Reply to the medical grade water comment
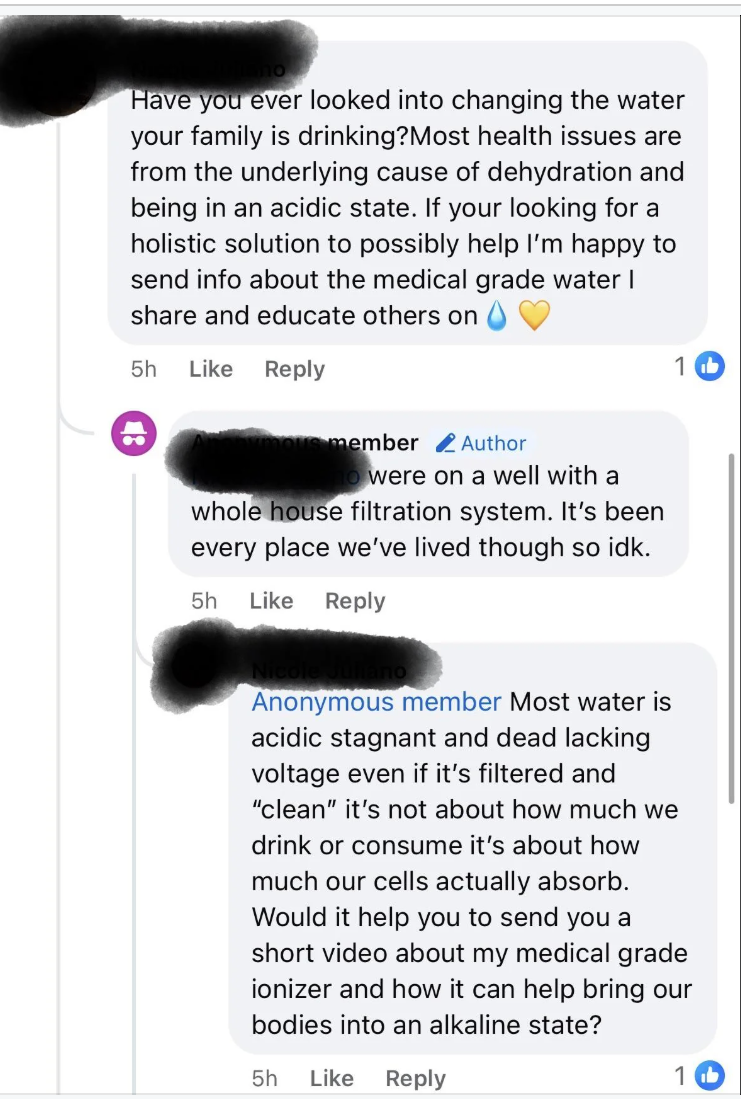Image resolution: width=741 pixels, height=1099 pixels. point(294,369)
